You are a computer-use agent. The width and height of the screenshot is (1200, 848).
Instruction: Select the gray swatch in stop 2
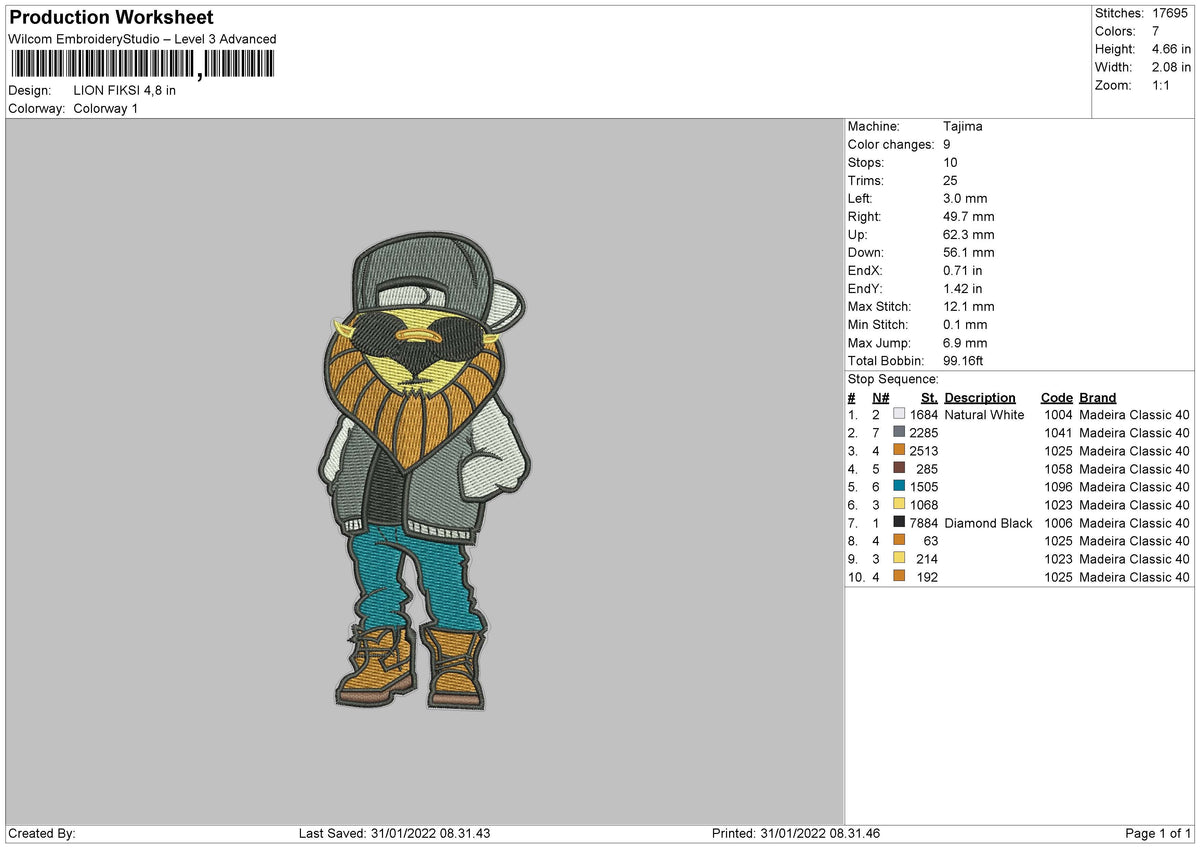point(899,433)
